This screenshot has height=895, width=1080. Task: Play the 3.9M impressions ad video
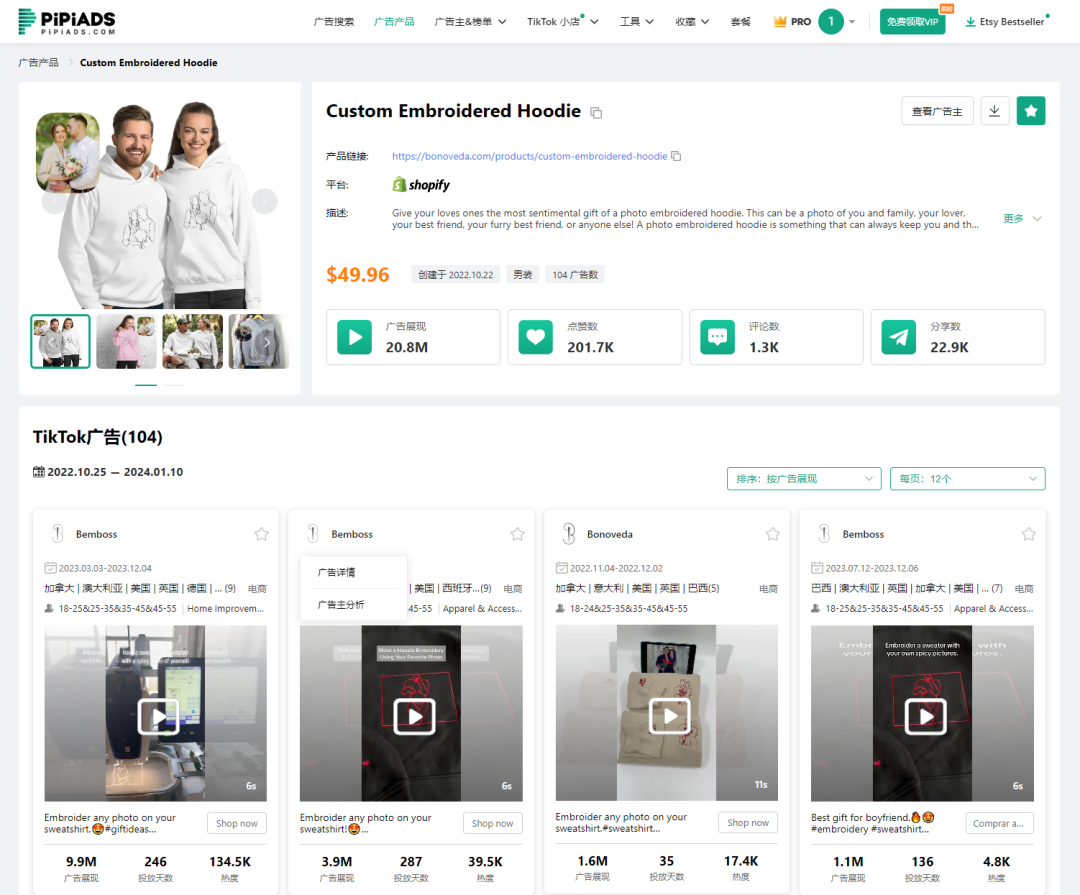click(414, 717)
